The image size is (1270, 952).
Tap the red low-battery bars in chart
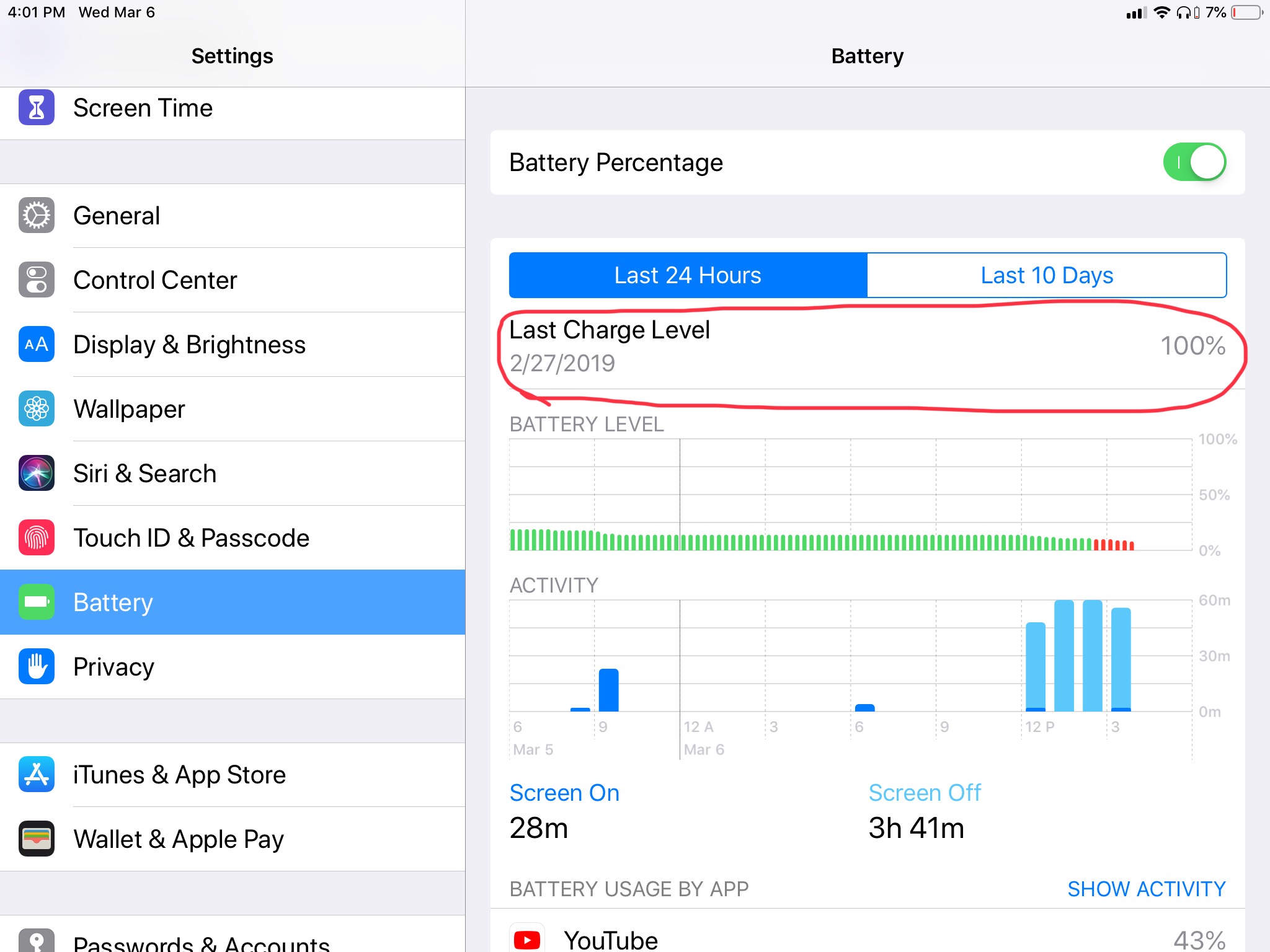click(1114, 545)
